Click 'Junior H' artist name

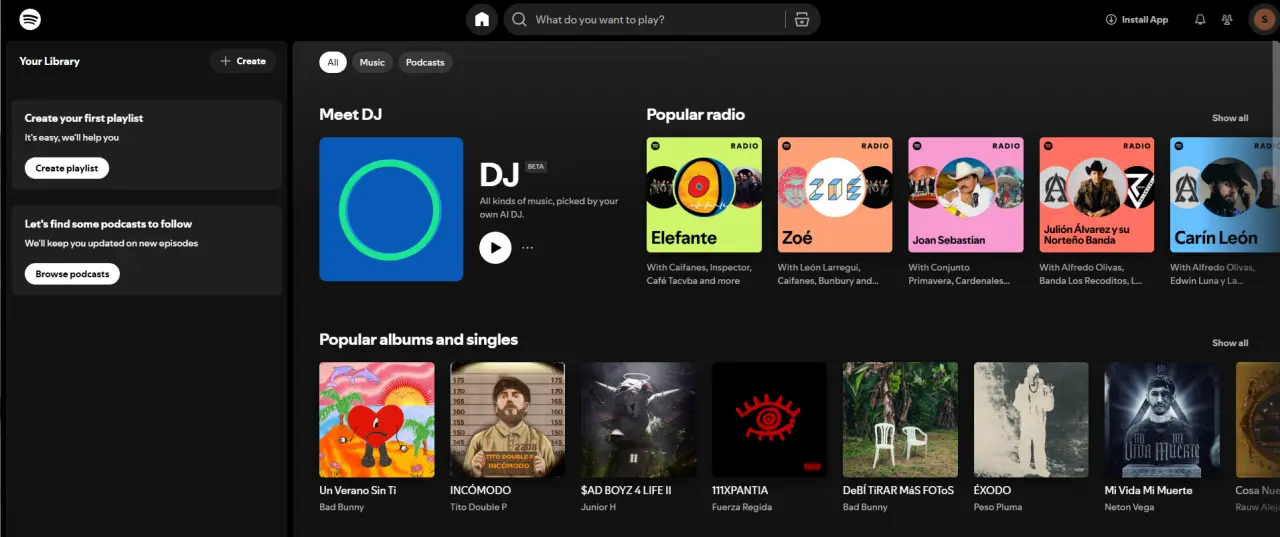point(598,507)
